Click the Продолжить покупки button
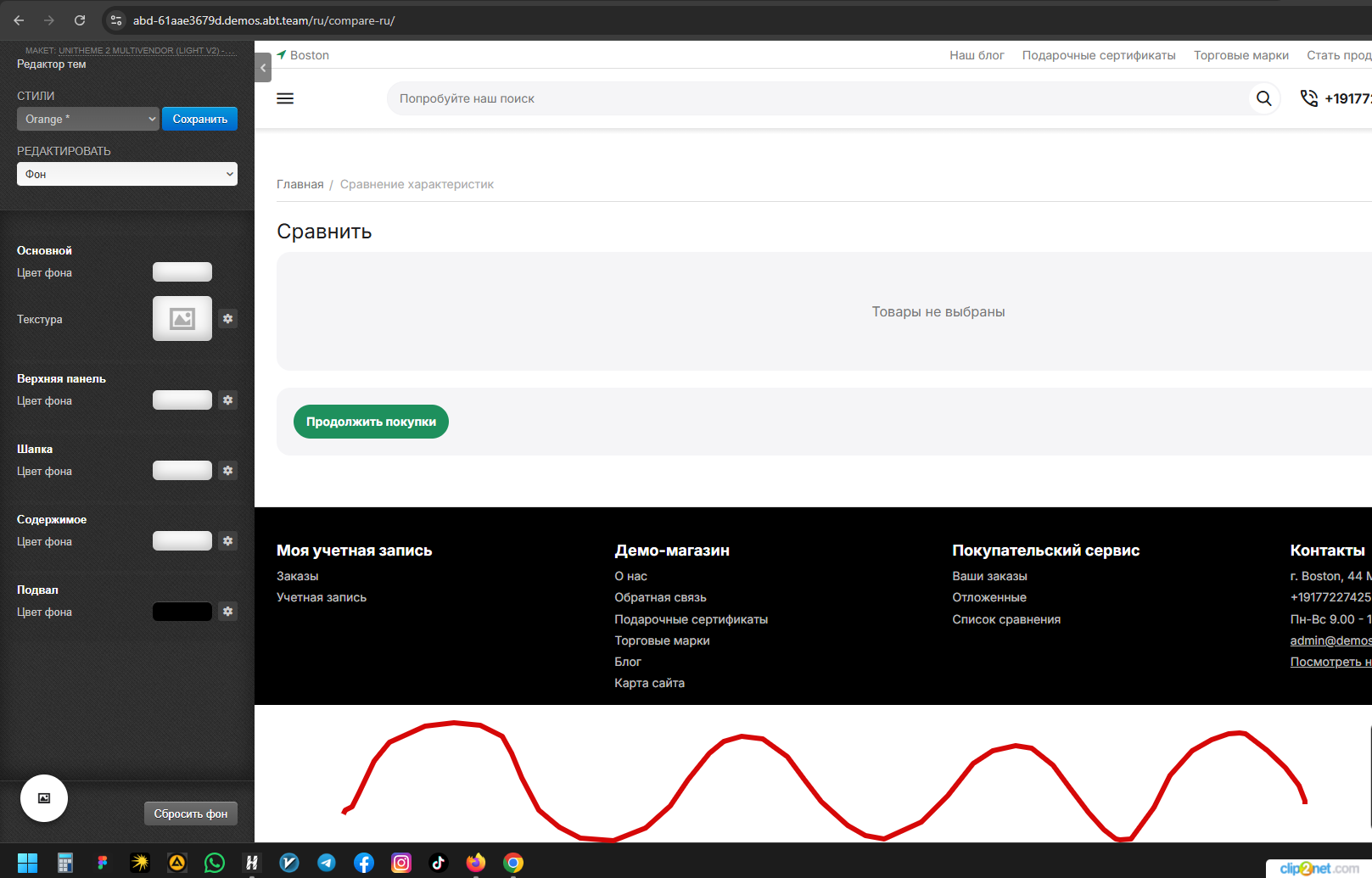This screenshot has width=1372, height=878. coord(371,422)
